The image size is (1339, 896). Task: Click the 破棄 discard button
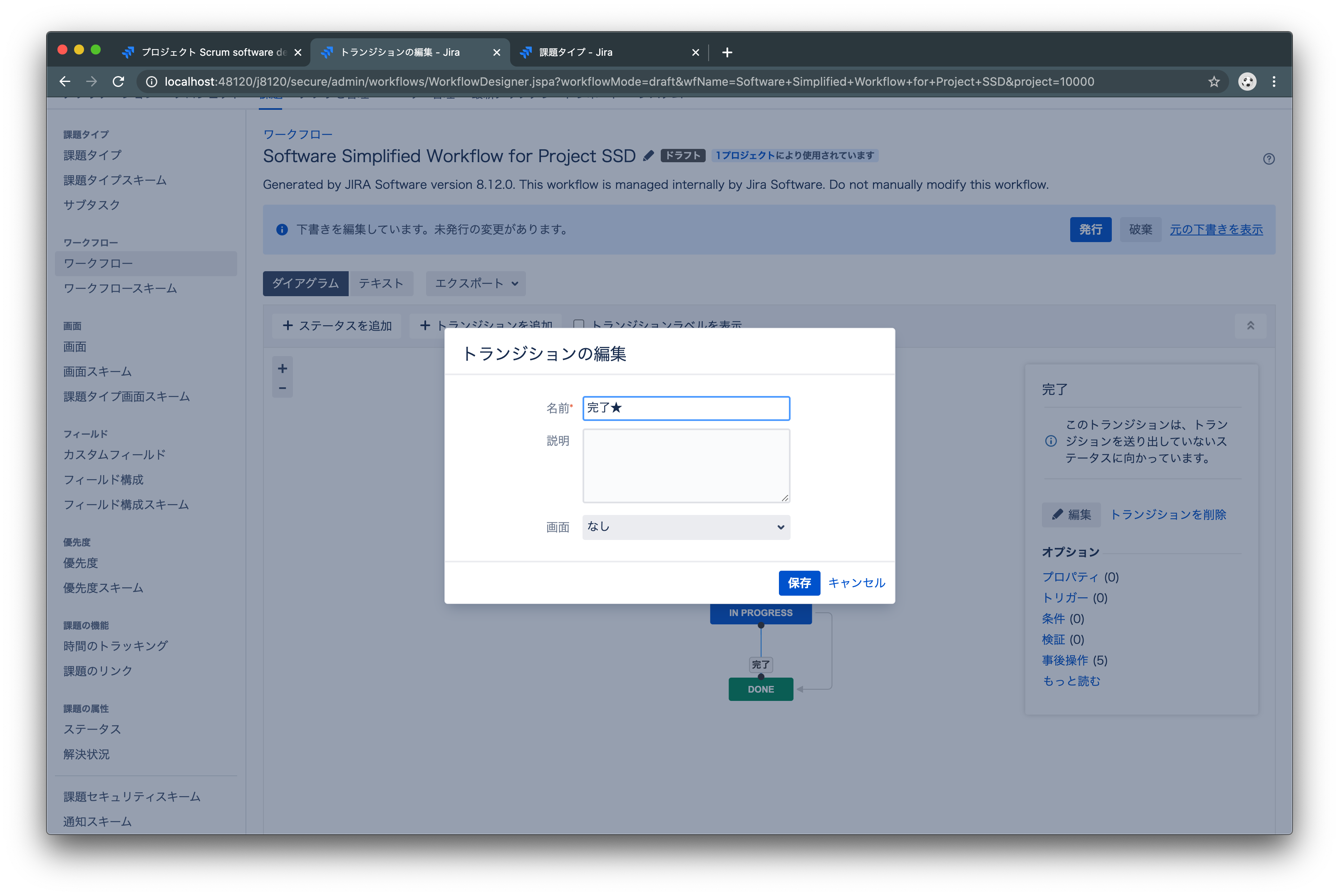pos(1141,230)
